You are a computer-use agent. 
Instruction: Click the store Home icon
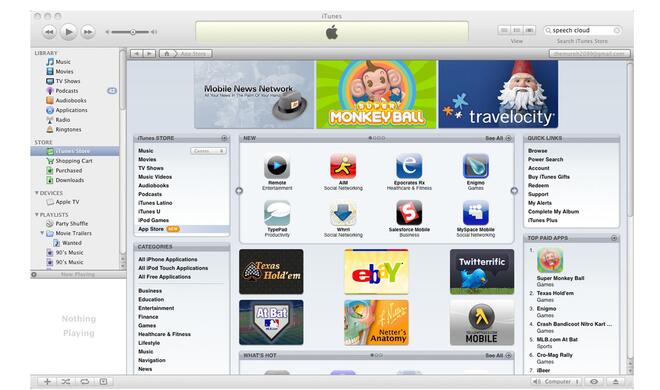tap(167, 54)
